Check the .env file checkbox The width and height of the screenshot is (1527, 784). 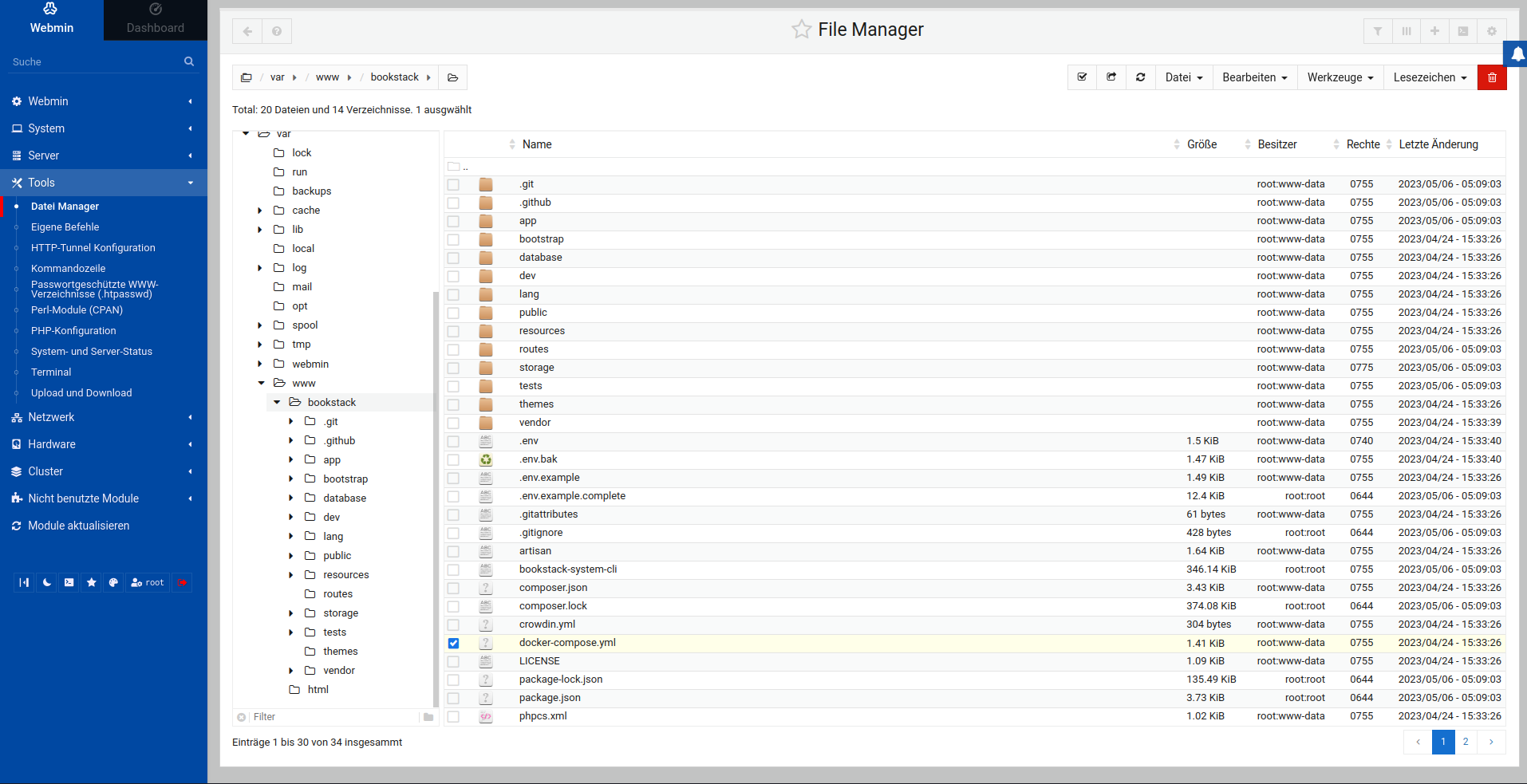pos(453,441)
